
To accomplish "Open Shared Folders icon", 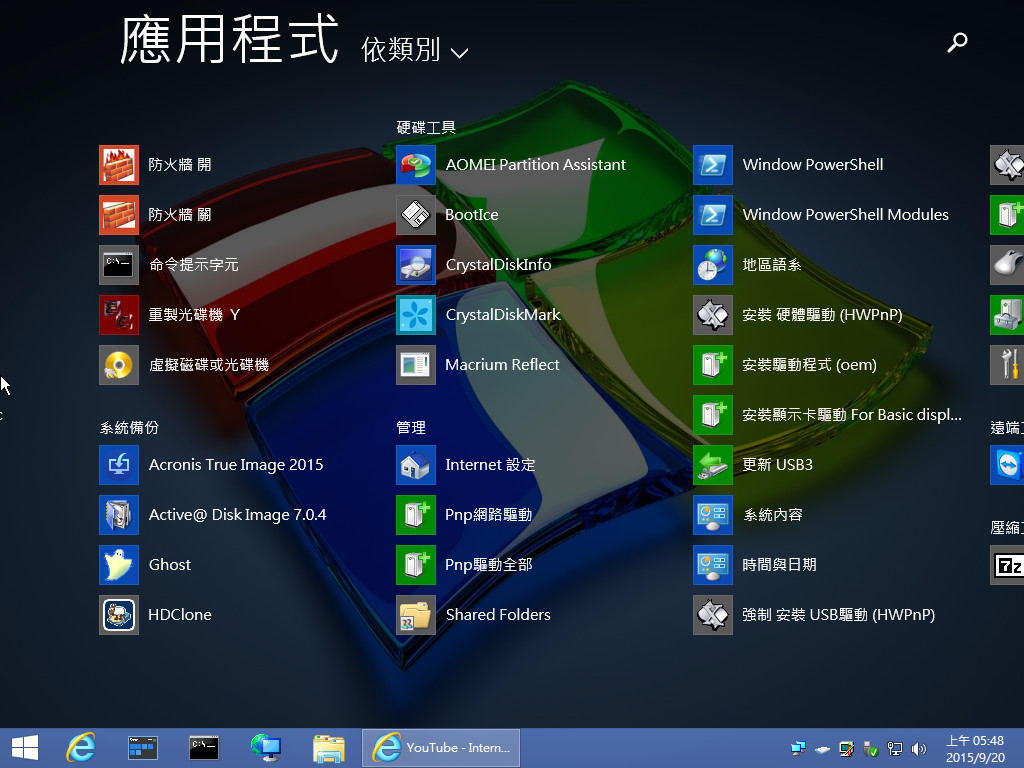I will point(416,615).
